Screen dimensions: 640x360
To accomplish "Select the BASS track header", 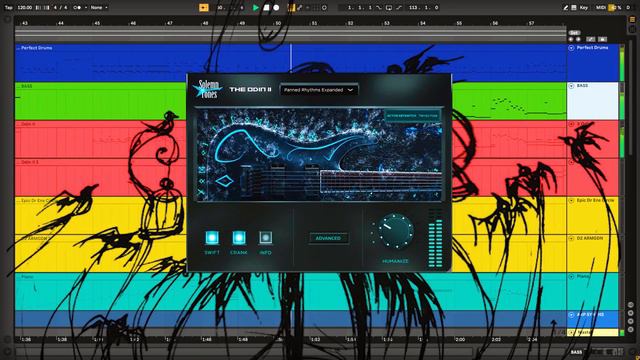I will click(593, 101).
